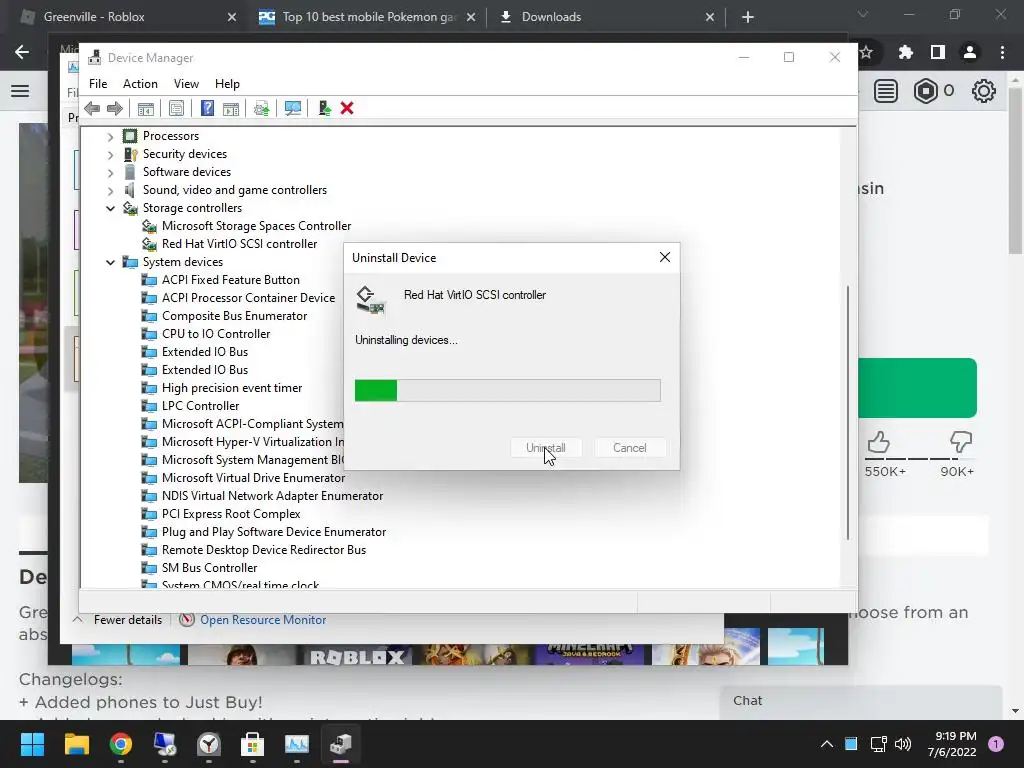Click thumbs up like icon on Roblox

click(x=878, y=443)
